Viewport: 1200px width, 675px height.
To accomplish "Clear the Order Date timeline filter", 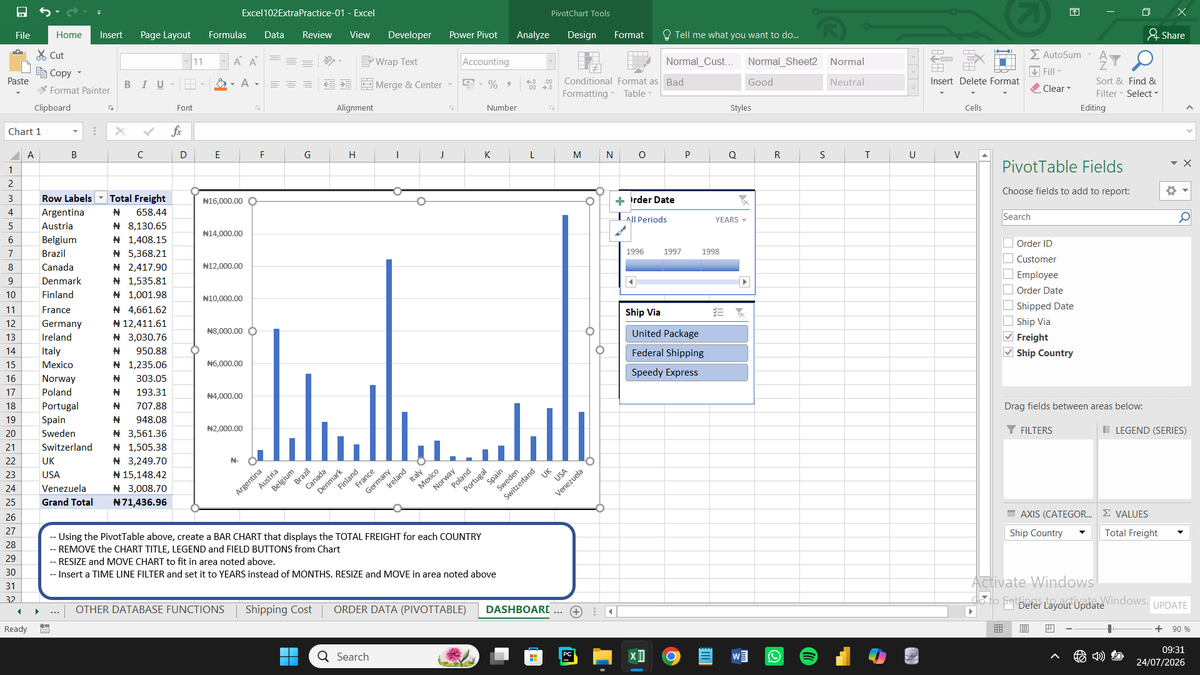I will point(742,200).
